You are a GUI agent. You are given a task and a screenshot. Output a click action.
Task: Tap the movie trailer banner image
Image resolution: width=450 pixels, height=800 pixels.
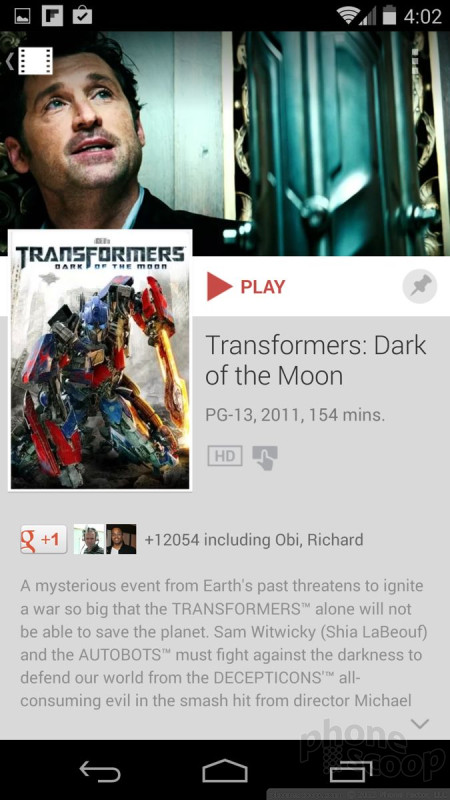[225, 143]
